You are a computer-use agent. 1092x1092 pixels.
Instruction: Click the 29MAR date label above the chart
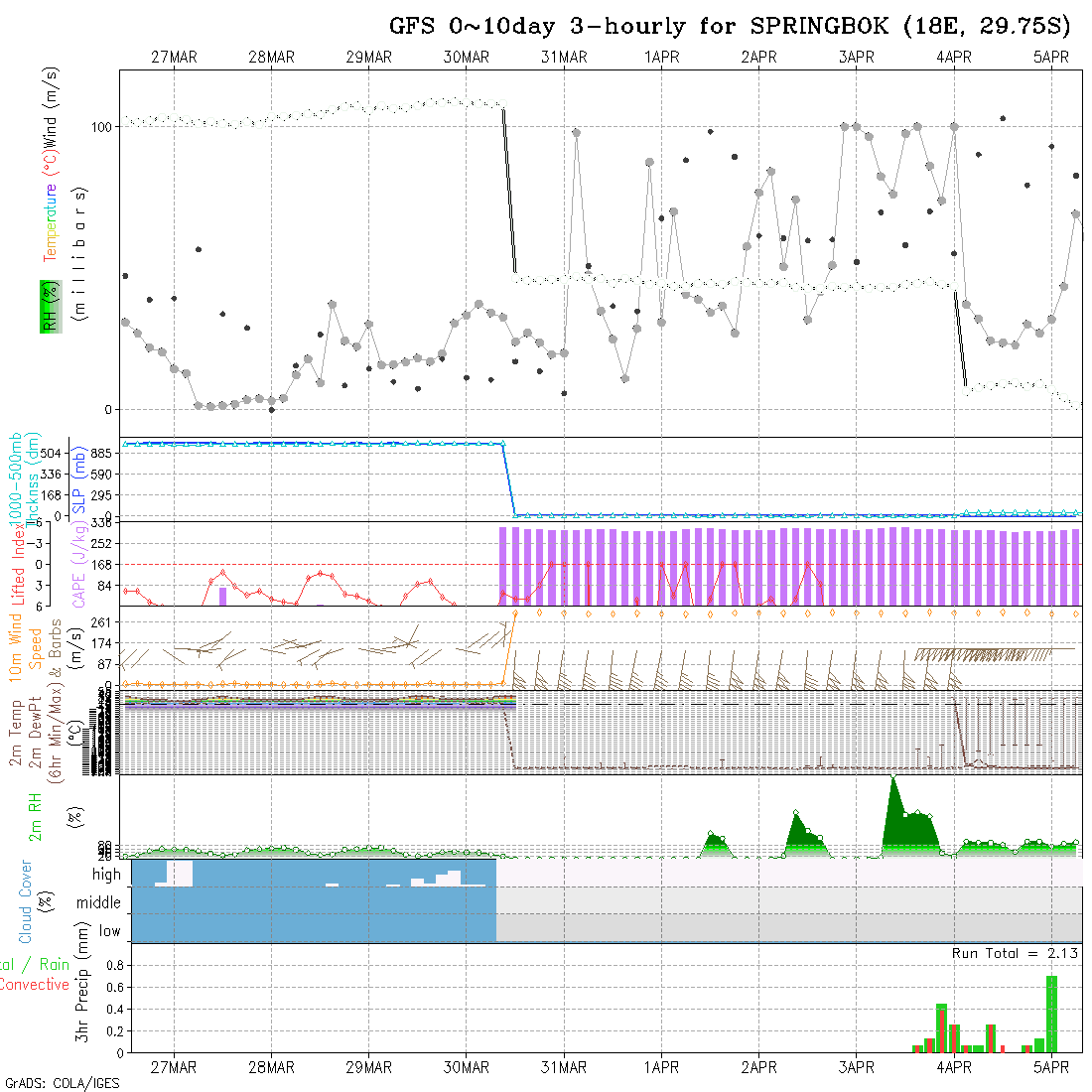[369, 58]
